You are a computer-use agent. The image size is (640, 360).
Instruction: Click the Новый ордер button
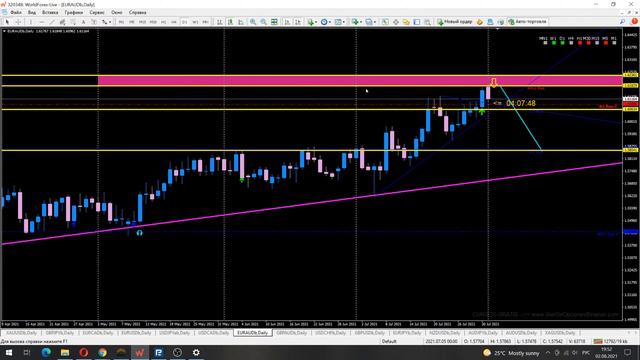[455, 22]
